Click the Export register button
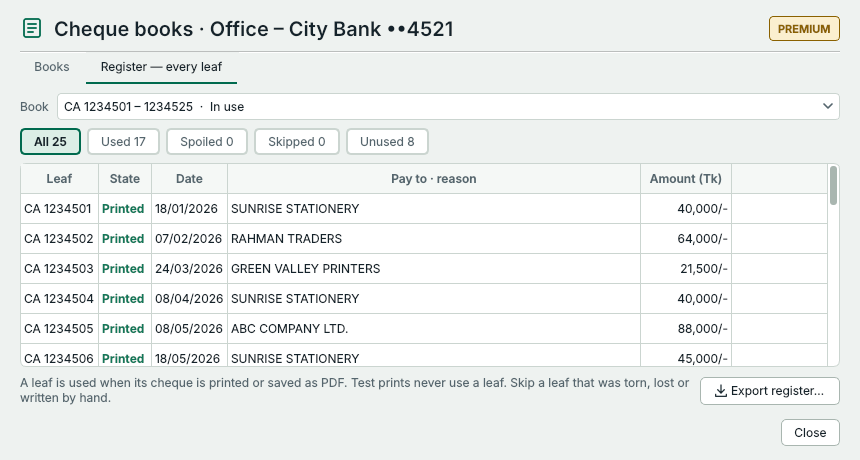This screenshot has width=860, height=460. (770, 391)
